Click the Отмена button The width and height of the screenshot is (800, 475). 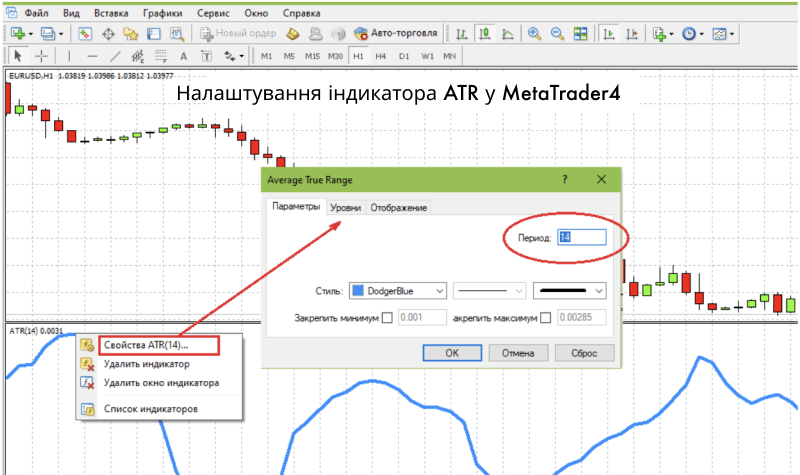pyautogui.click(x=518, y=353)
